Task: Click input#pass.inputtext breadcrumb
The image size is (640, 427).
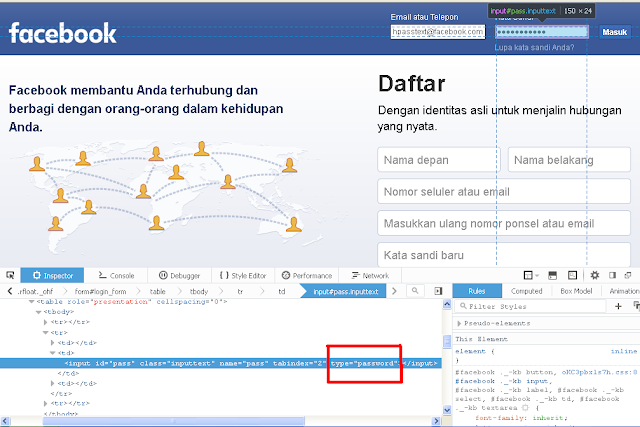Action: (346, 291)
